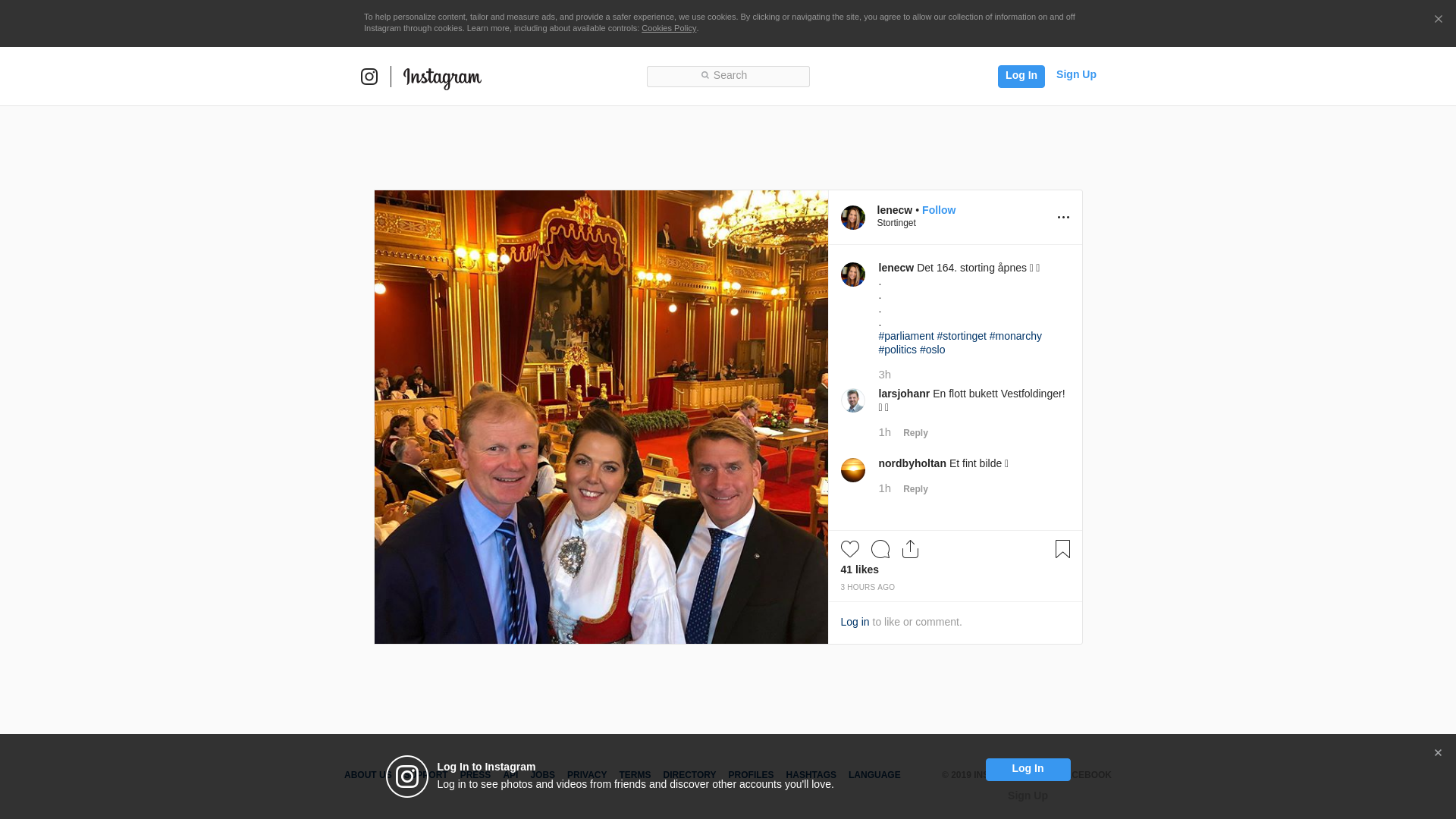Click the Search input field
Viewport: 1456px width, 819px height.
[x=728, y=77]
